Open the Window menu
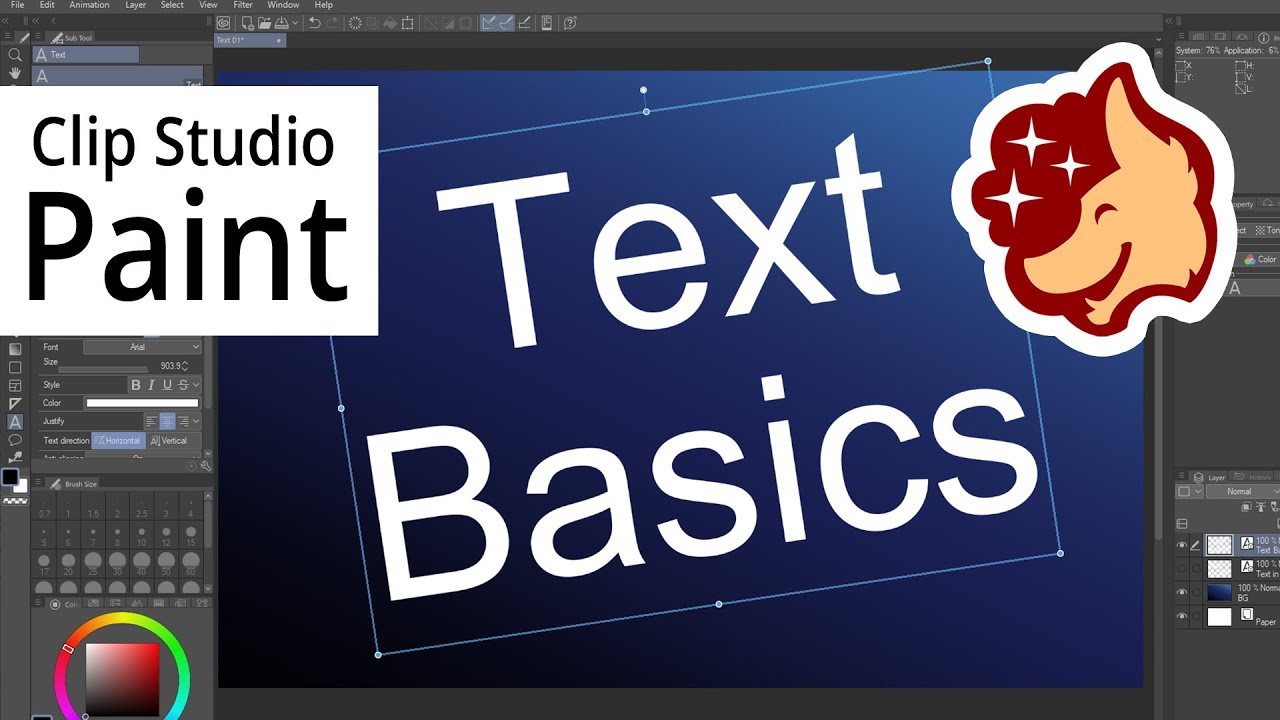Screen dimensions: 1280x720 283,5
